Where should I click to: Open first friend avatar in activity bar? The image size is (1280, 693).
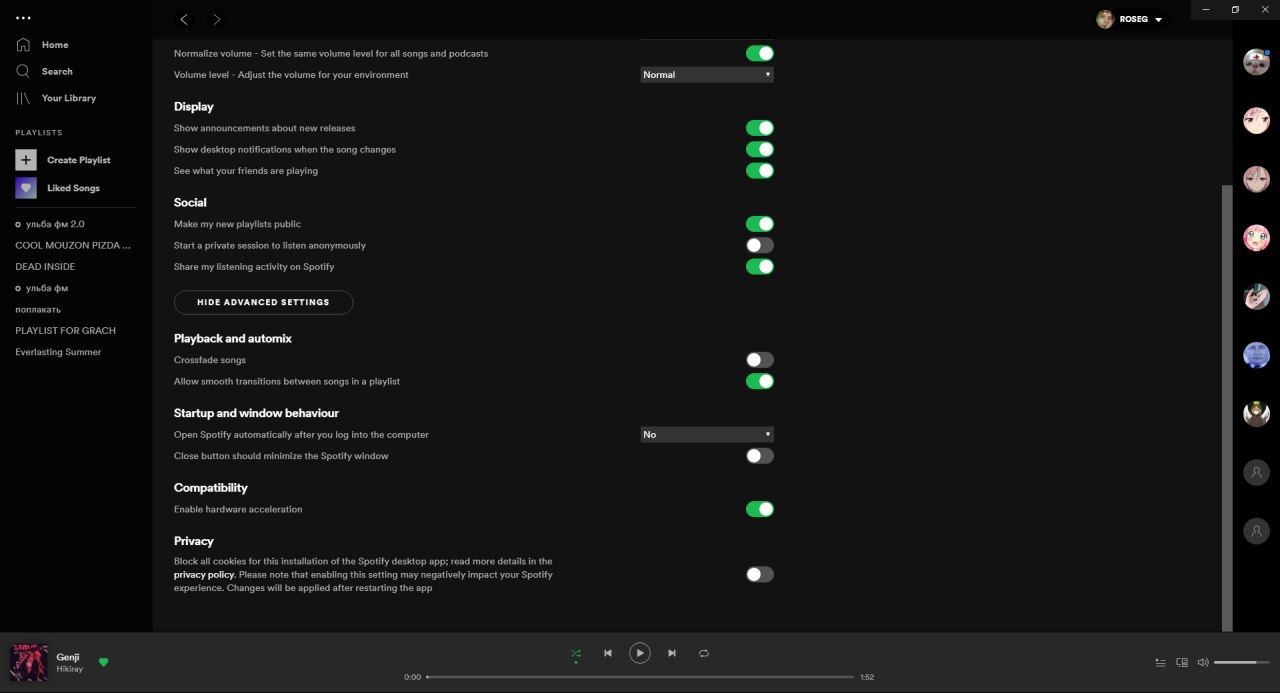pyautogui.click(x=1256, y=62)
